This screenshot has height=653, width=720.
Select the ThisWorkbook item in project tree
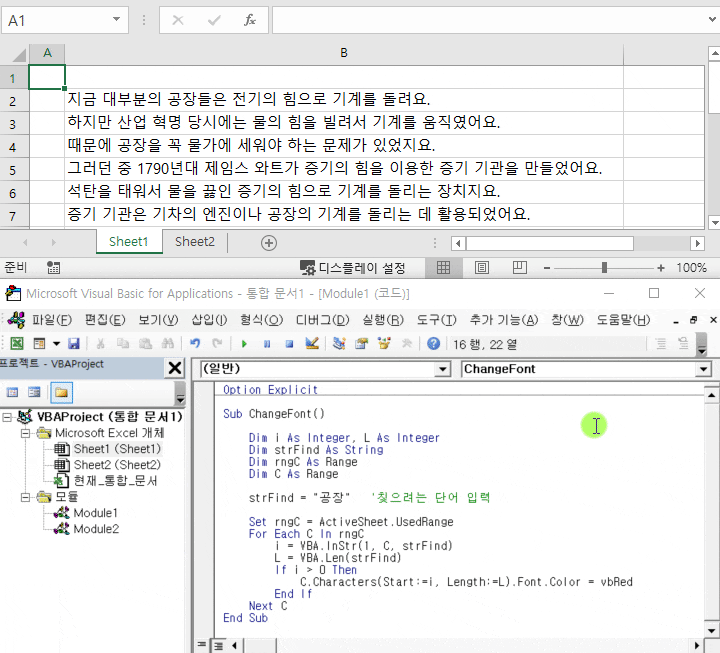[x=115, y=481]
